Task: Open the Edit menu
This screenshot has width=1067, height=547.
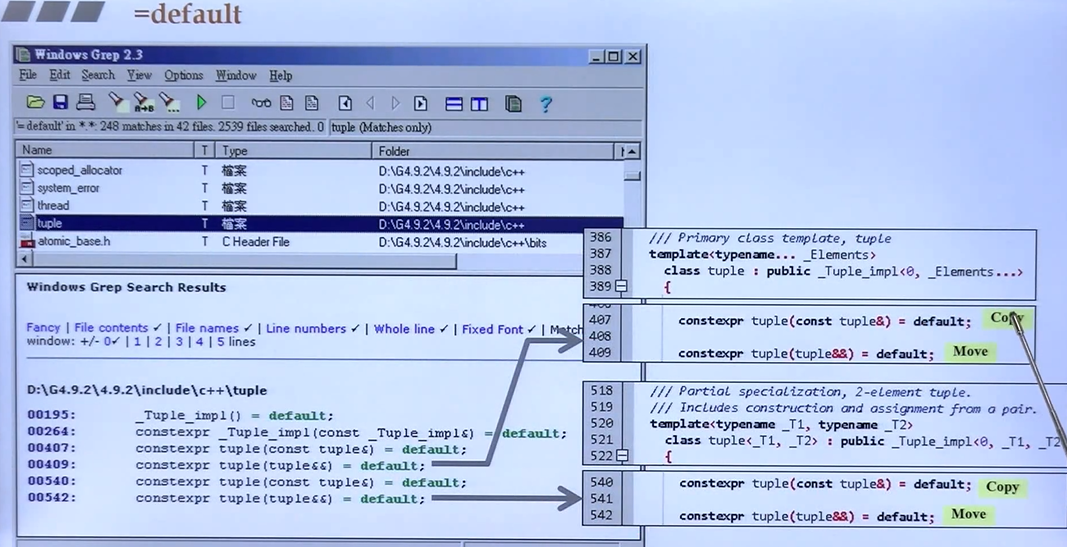Action: (x=60, y=75)
